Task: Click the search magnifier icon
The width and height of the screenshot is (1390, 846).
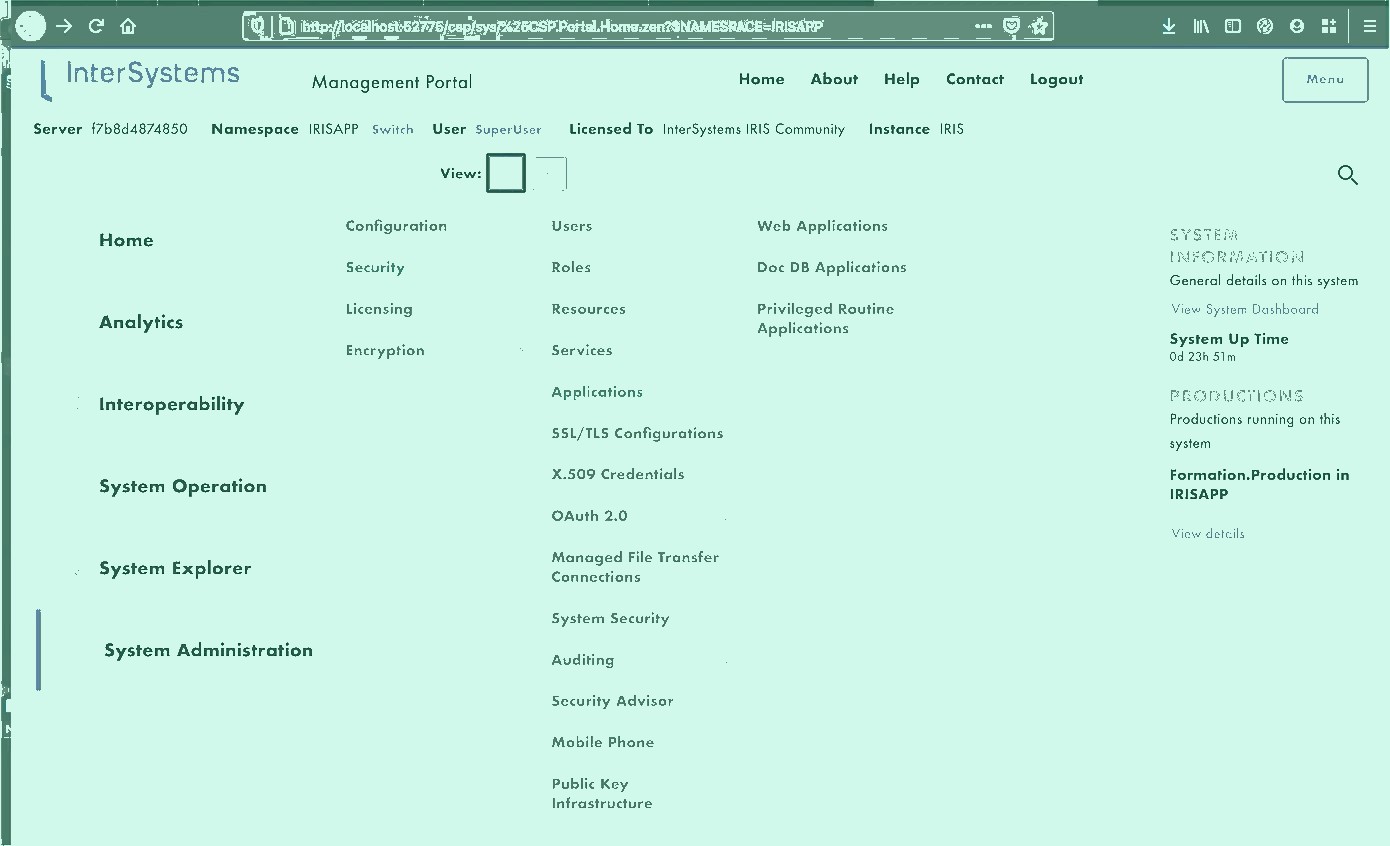Action: coord(1347,175)
